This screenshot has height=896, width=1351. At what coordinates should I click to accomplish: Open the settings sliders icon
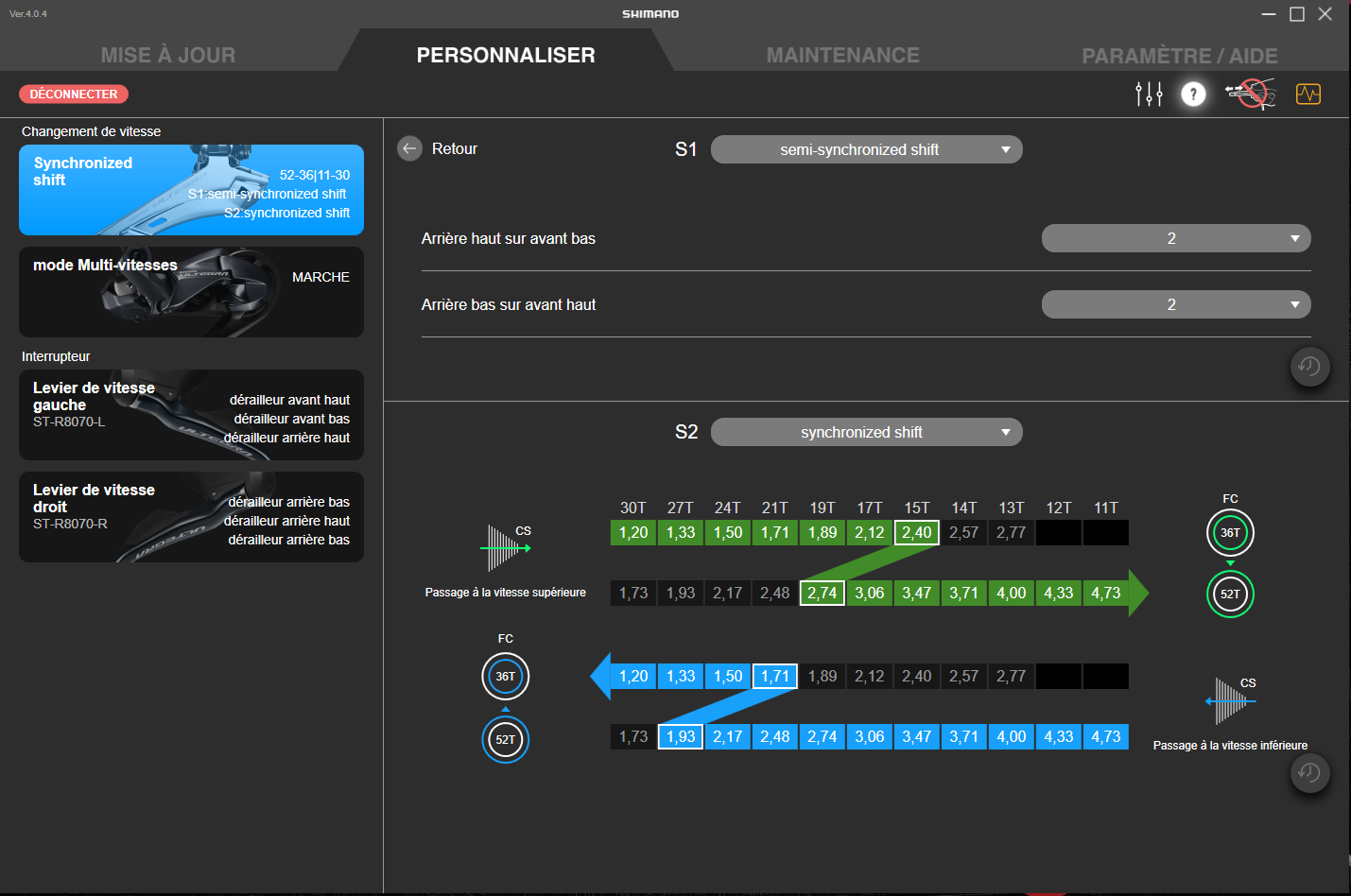(1149, 95)
